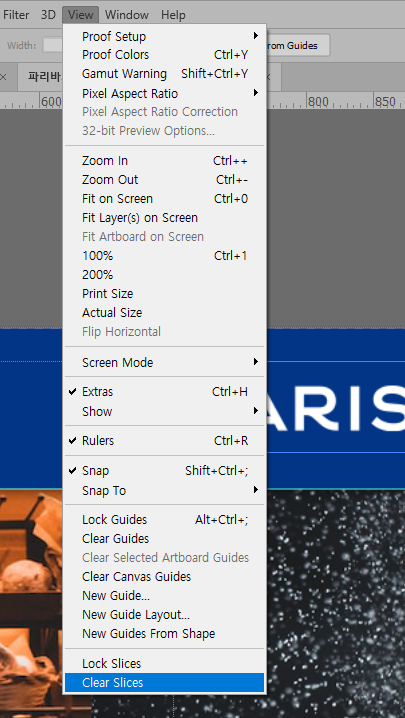Choose Zoom Out

pyautogui.click(x=164, y=180)
